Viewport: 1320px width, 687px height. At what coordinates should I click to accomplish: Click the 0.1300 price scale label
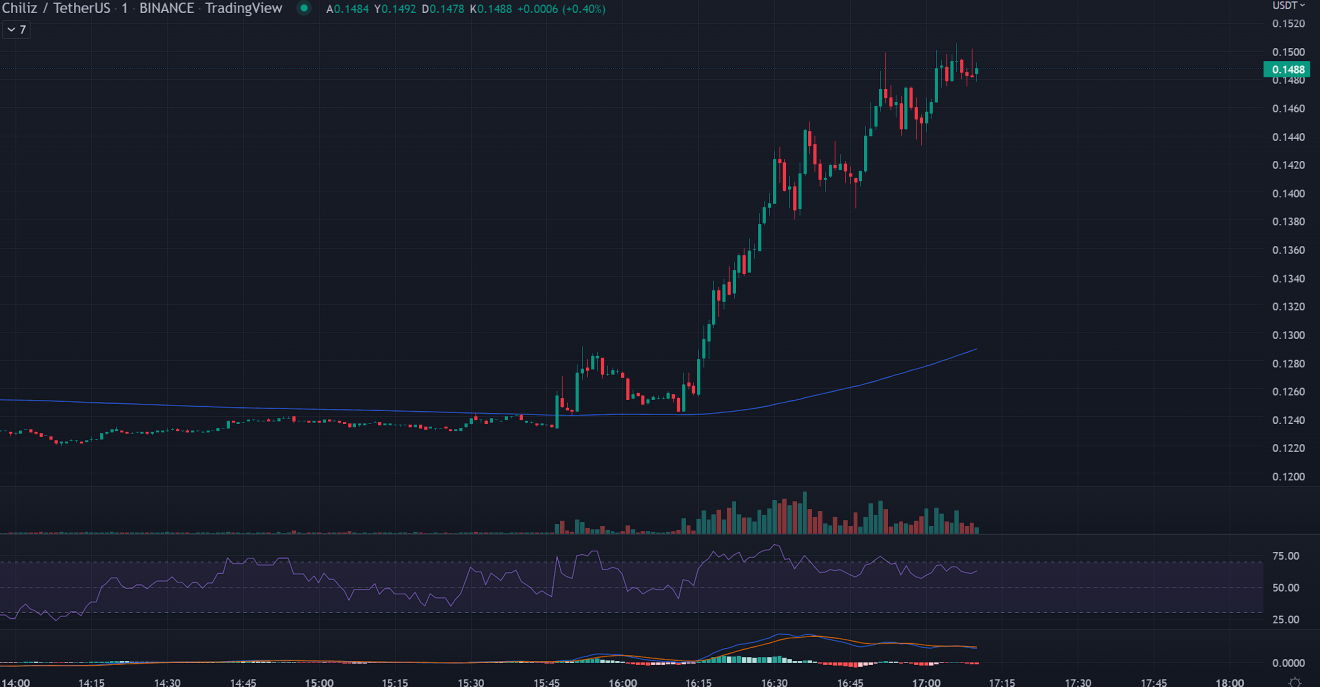[x=1286, y=335]
